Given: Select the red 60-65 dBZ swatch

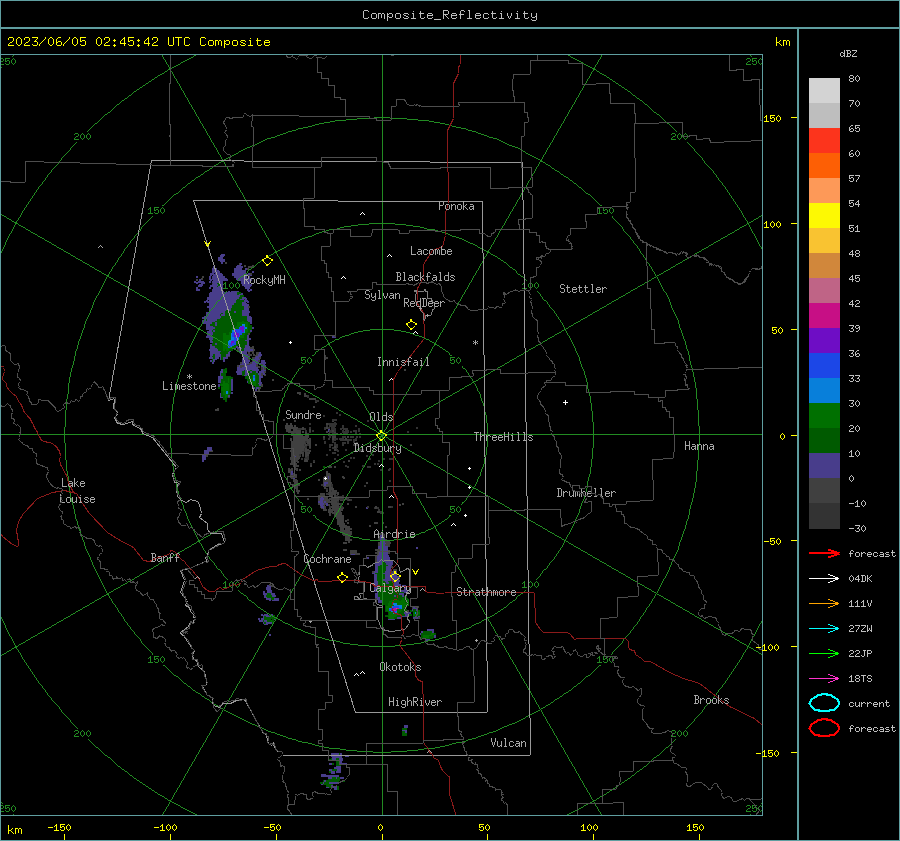Looking at the screenshot, I should (824, 141).
